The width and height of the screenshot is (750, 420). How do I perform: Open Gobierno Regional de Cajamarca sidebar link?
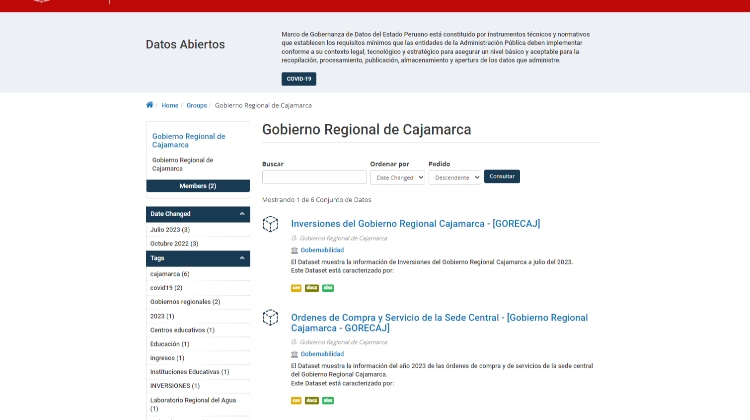click(188, 141)
